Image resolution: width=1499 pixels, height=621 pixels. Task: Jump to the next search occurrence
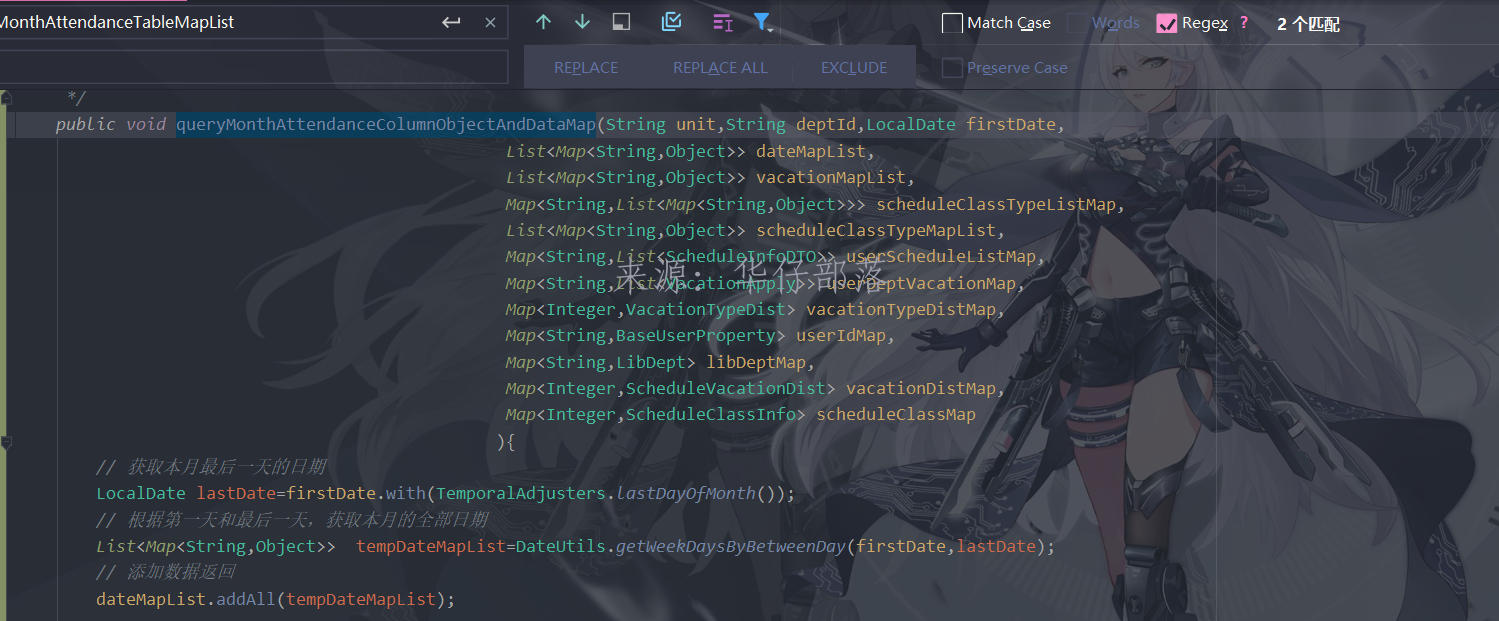(582, 22)
